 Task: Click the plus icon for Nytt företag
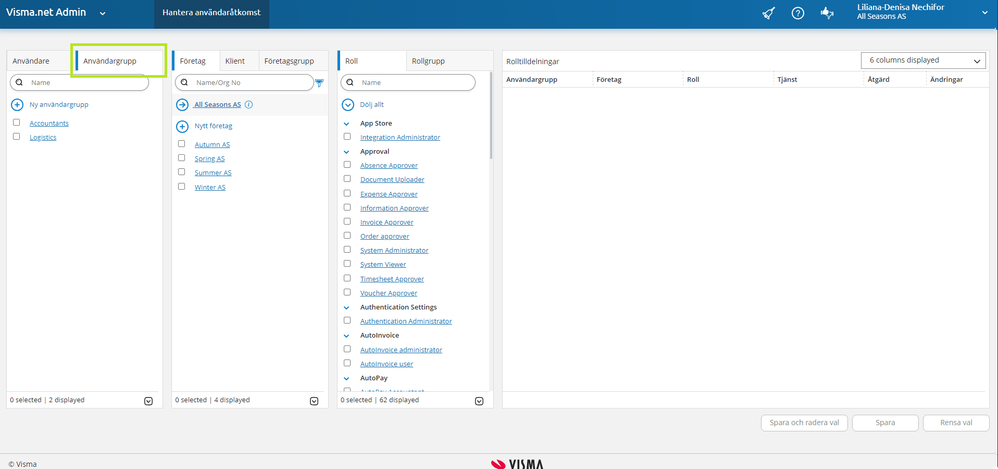point(182,127)
